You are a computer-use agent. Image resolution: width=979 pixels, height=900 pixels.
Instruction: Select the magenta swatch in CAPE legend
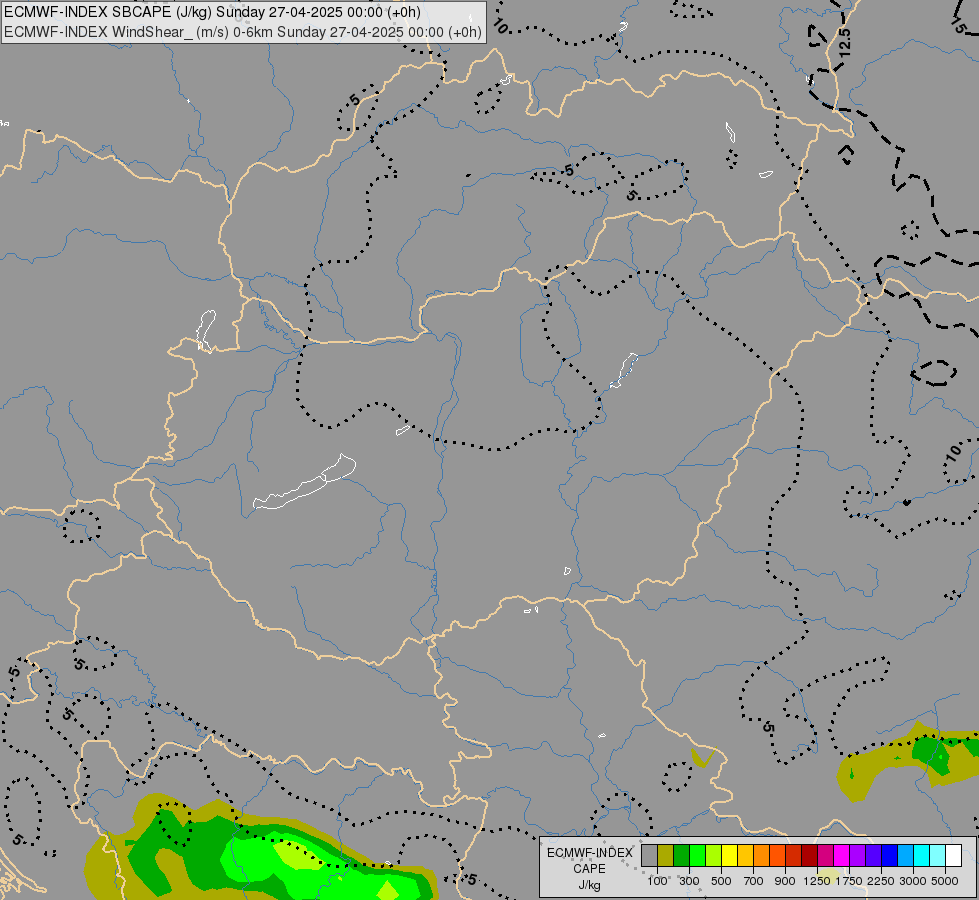coord(841,856)
